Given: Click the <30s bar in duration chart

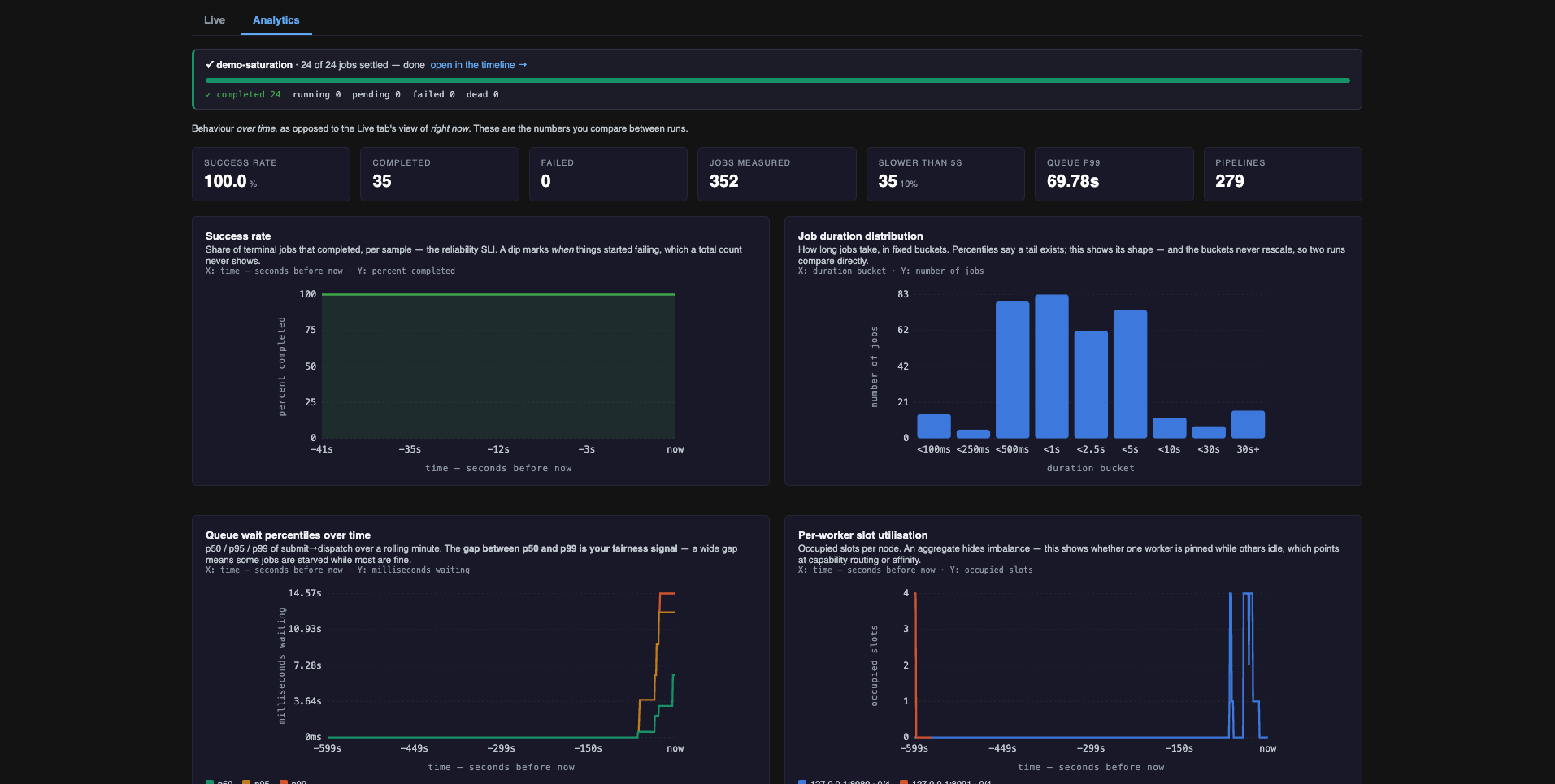Looking at the screenshot, I should click(x=1209, y=432).
